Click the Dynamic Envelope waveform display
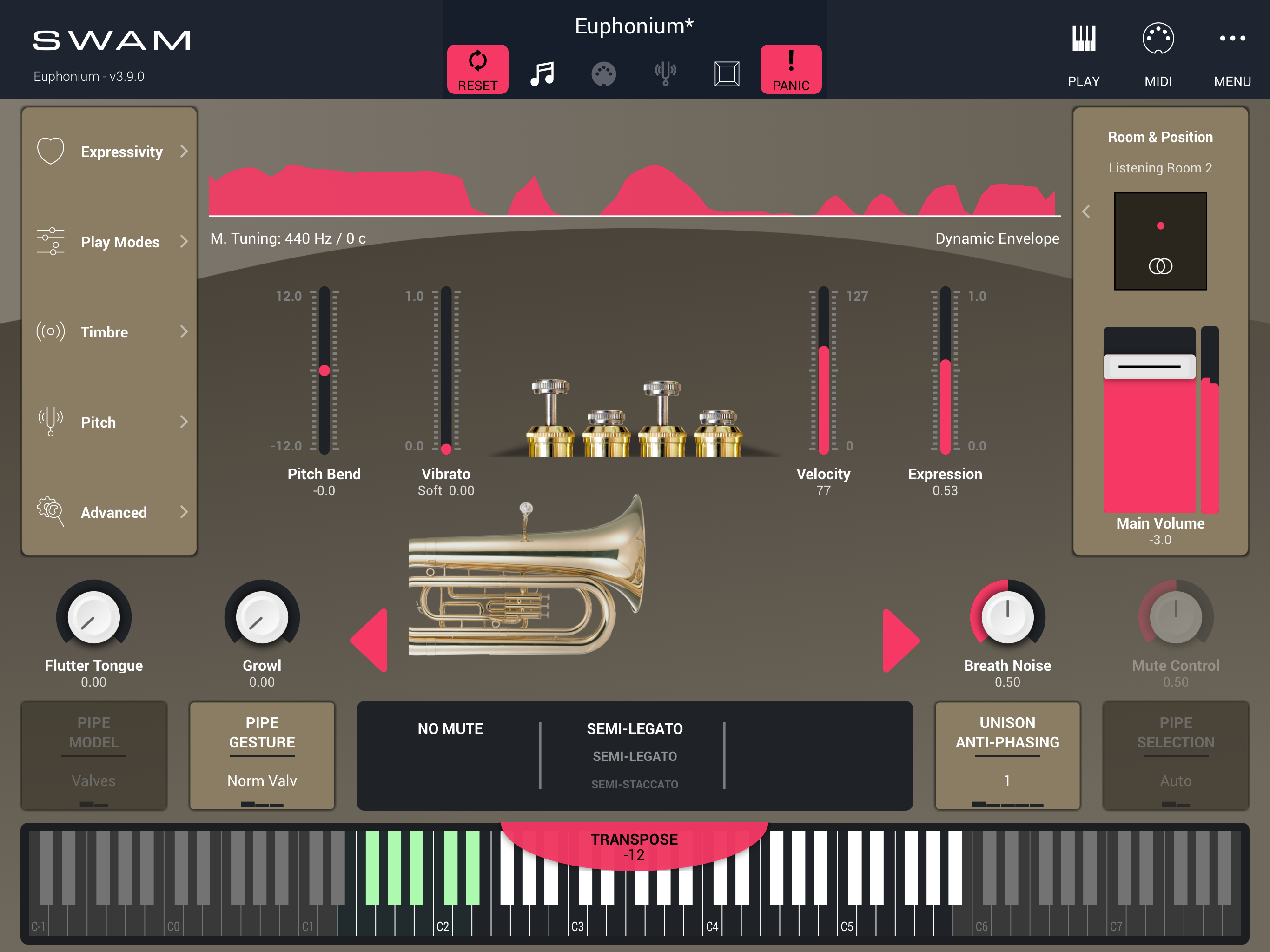Image resolution: width=1270 pixels, height=952 pixels. 635,190
